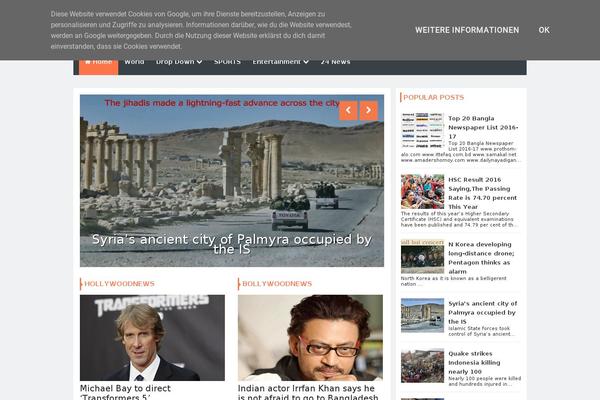This screenshot has width=600, height=400.
Task: Advance slider with right arrow button
Action: point(368,110)
